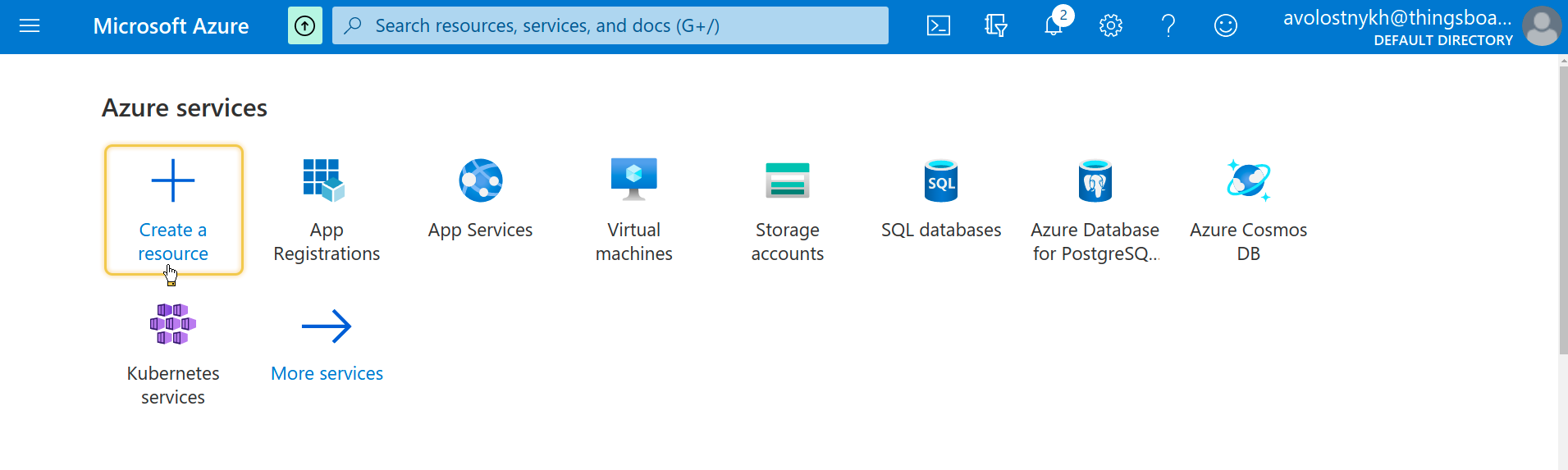Open the App Services icon
The image size is (1568, 470).
(x=481, y=180)
